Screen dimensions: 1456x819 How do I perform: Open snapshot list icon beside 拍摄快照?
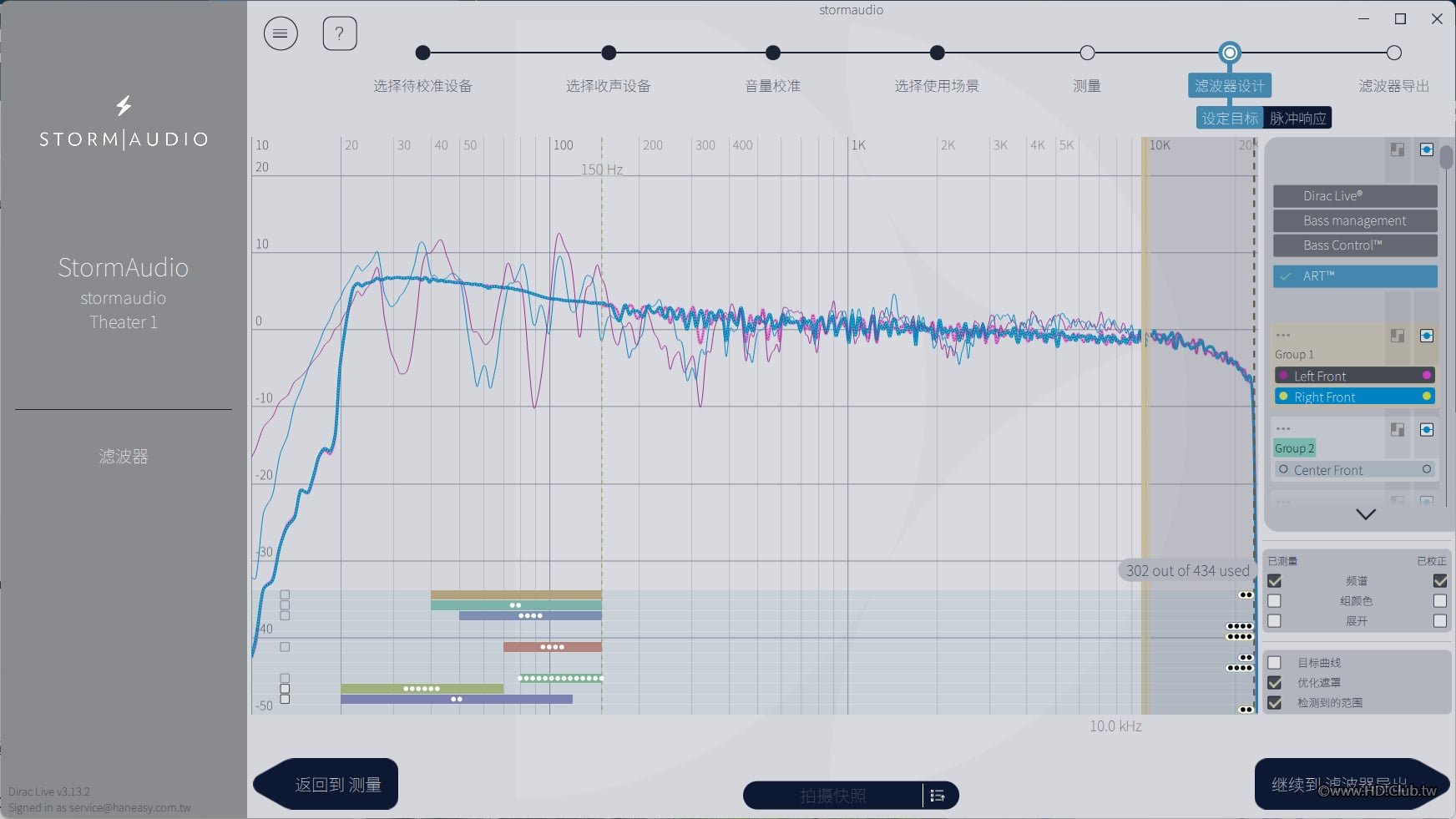(938, 796)
